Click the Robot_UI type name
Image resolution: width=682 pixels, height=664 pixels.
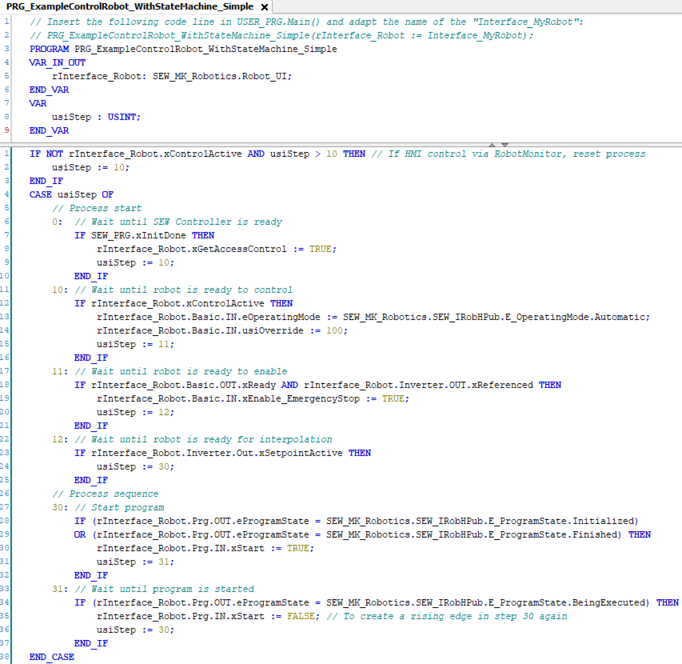(x=262, y=76)
